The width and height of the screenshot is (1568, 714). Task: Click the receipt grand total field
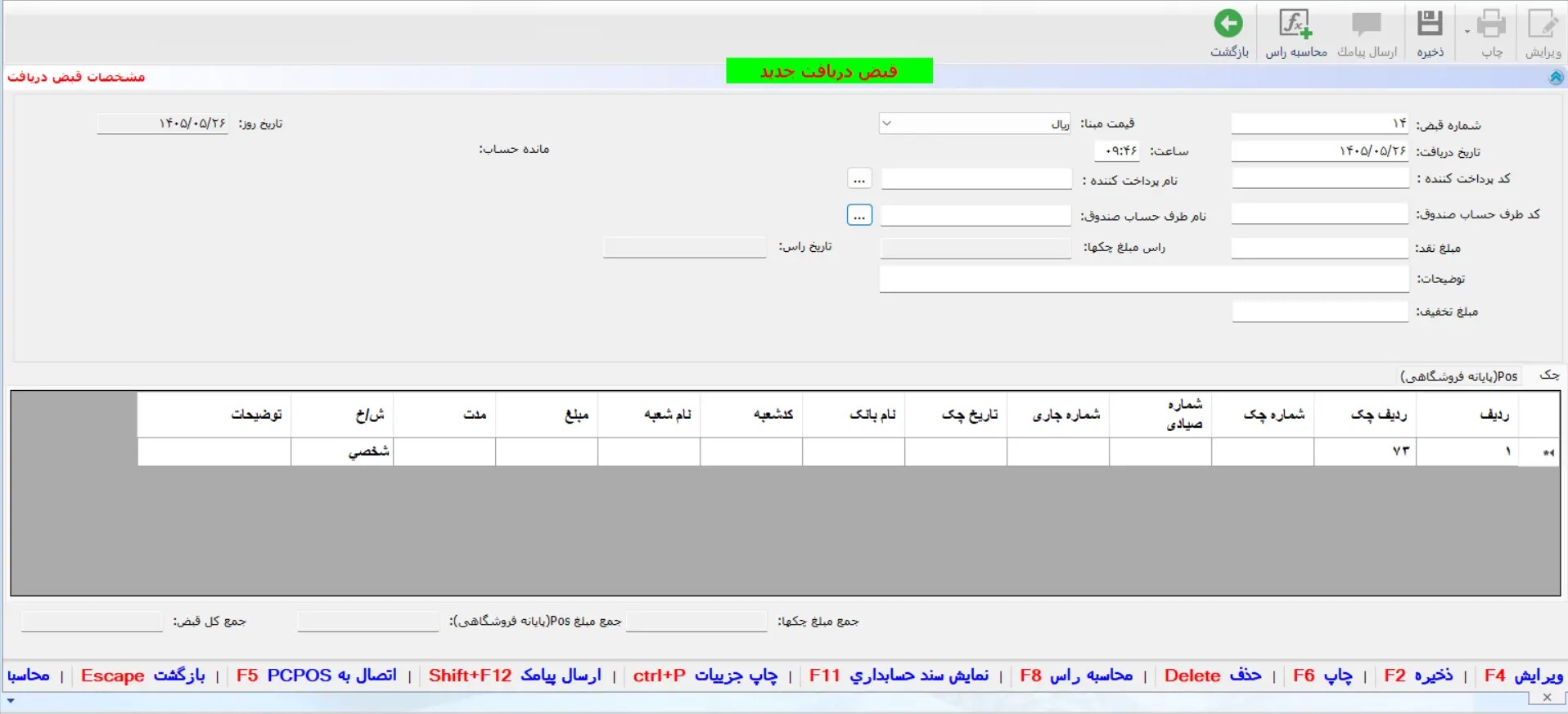(x=92, y=622)
